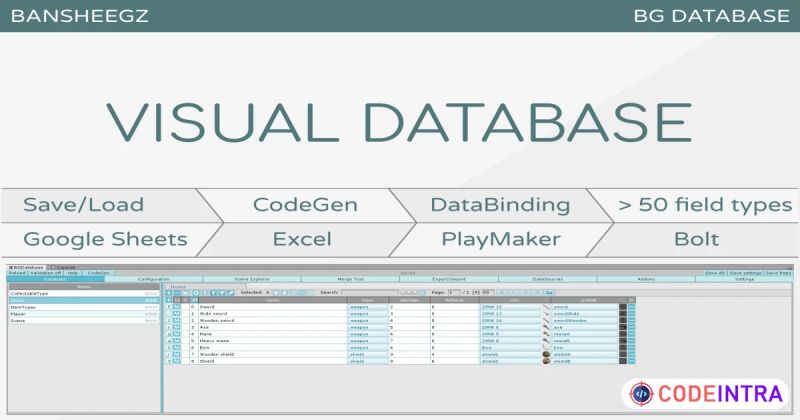The image size is (800, 420).
Task: Switch to the Database tab
Action: pos(55,279)
